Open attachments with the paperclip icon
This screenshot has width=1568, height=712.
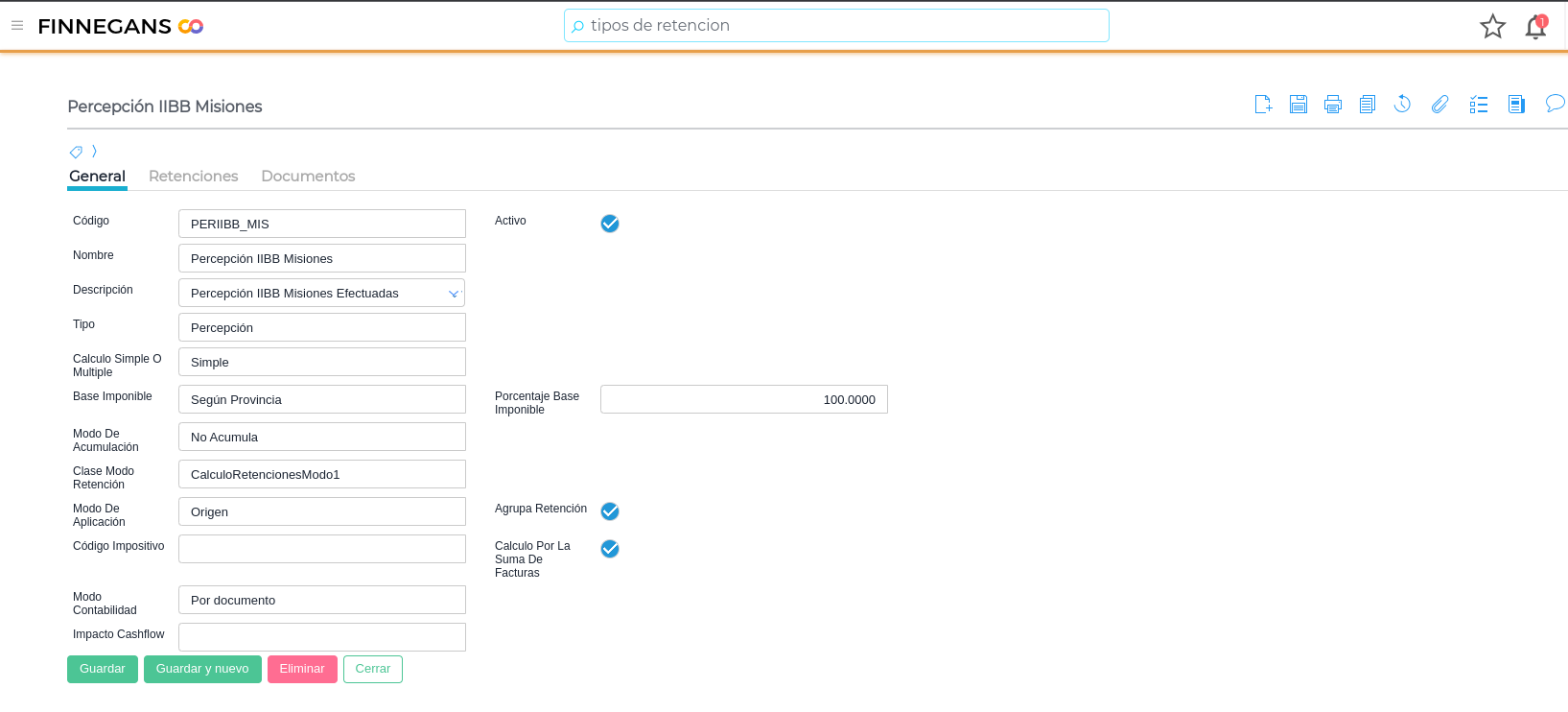1439,105
